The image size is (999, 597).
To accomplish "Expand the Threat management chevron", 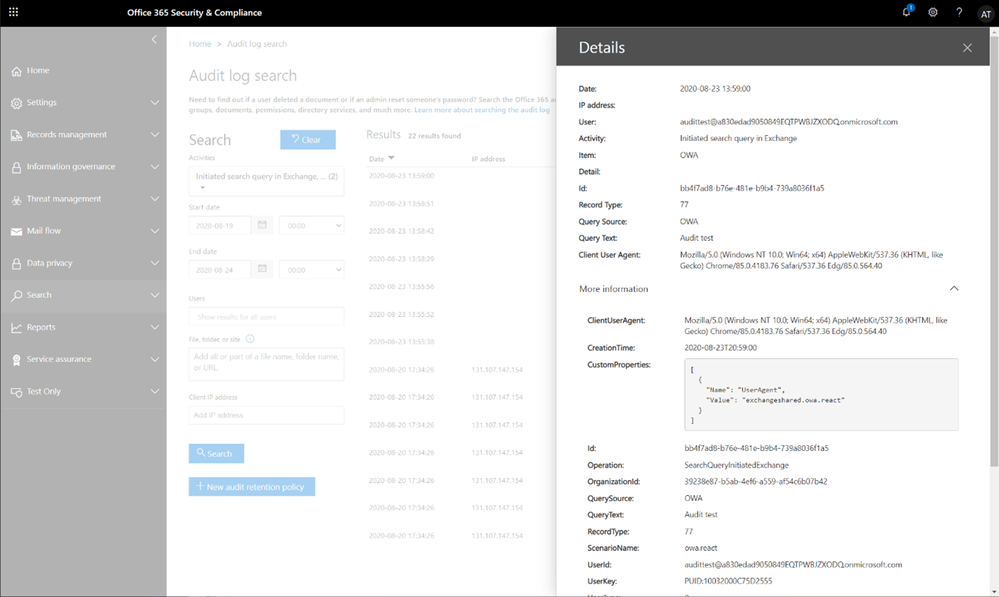I will pyautogui.click(x=154, y=199).
